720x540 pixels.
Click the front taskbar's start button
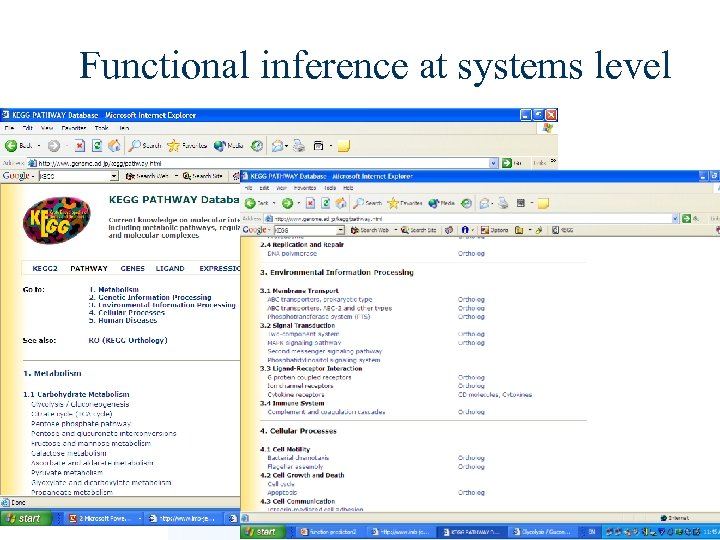pos(264,532)
